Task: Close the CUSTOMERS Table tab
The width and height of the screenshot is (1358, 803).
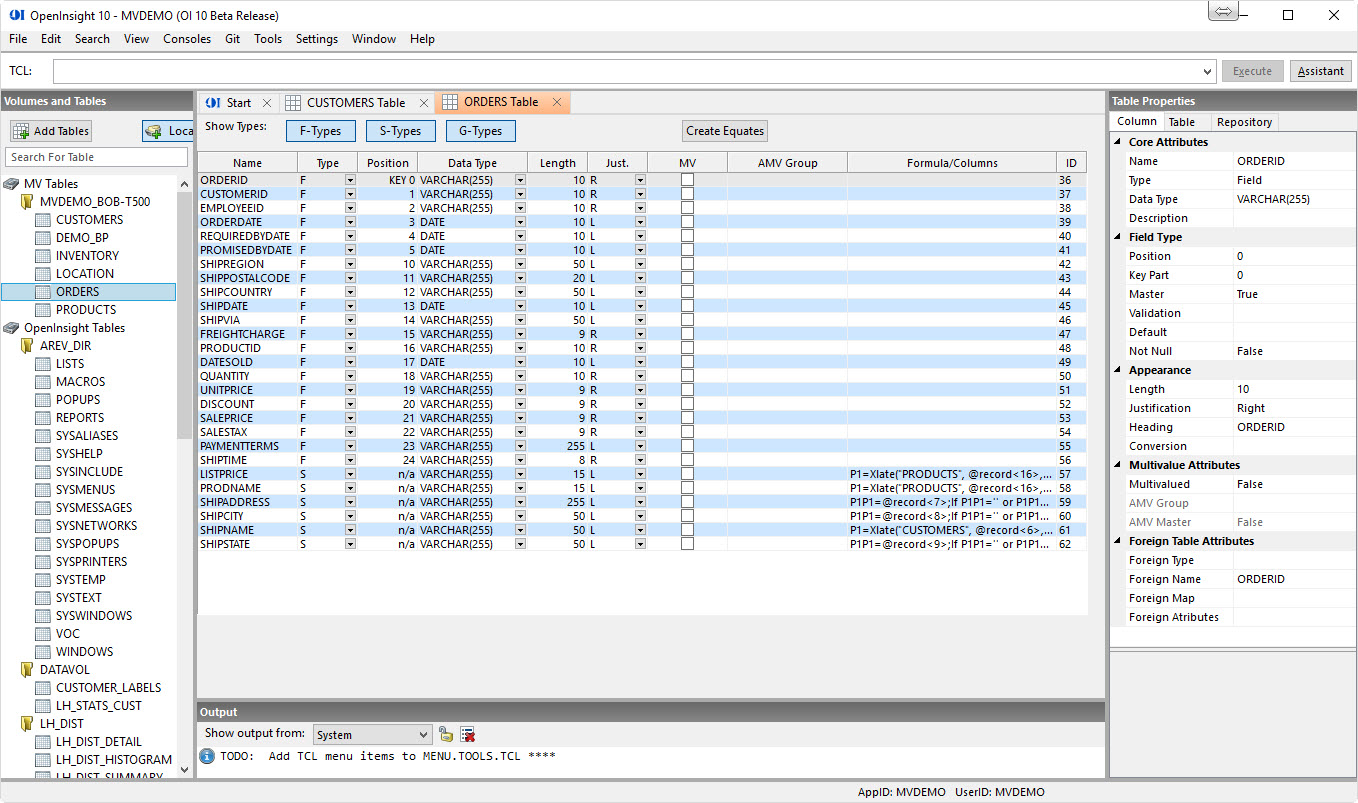Action: pos(424,103)
